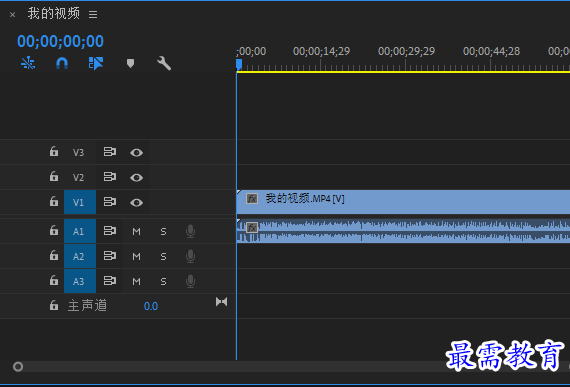Hide V3 track output eye
The height and width of the screenshot is (387, 570).
click(136, 153)
